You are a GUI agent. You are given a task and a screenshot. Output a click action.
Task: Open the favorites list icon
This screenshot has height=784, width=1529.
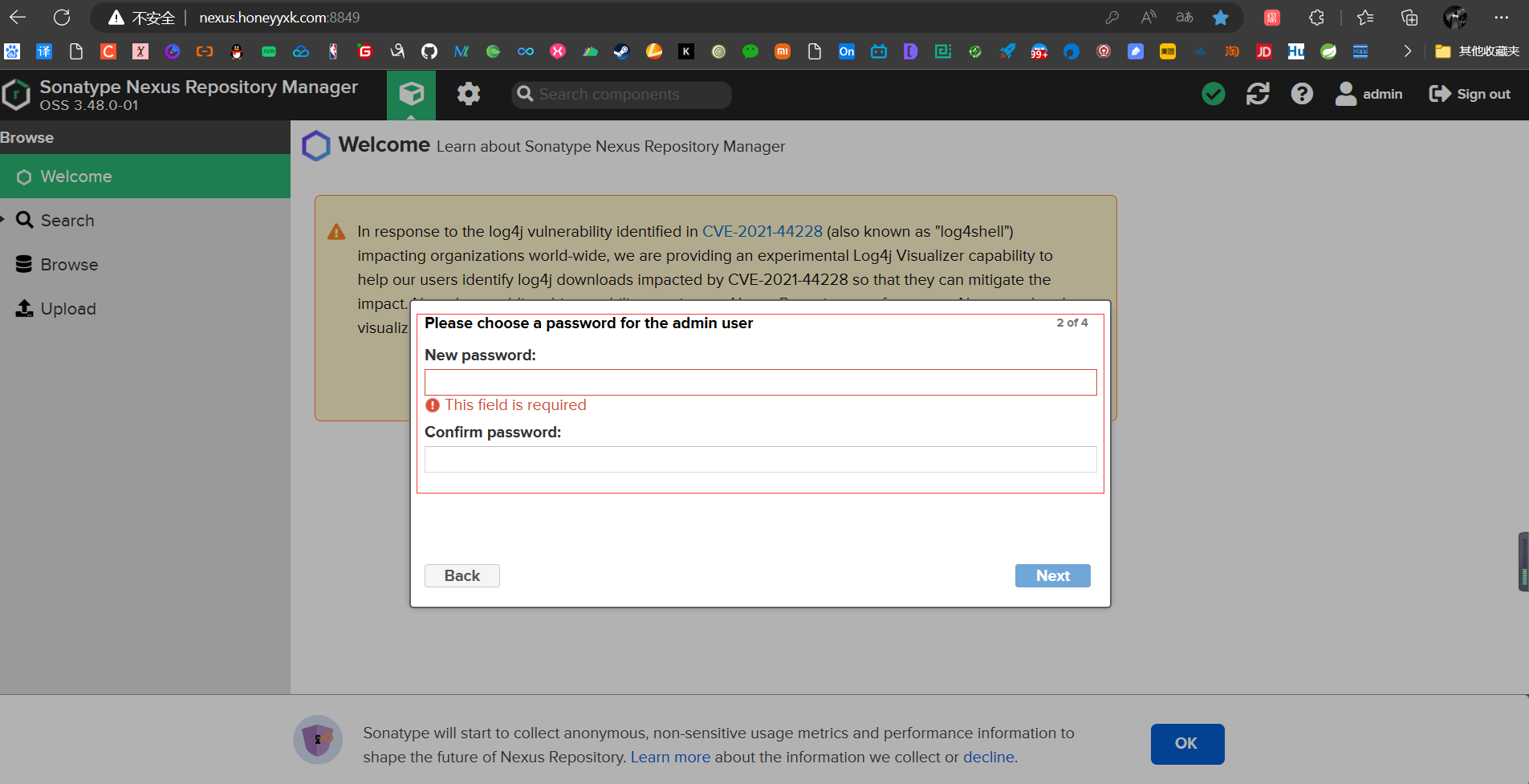click(x=1365, y=18)
